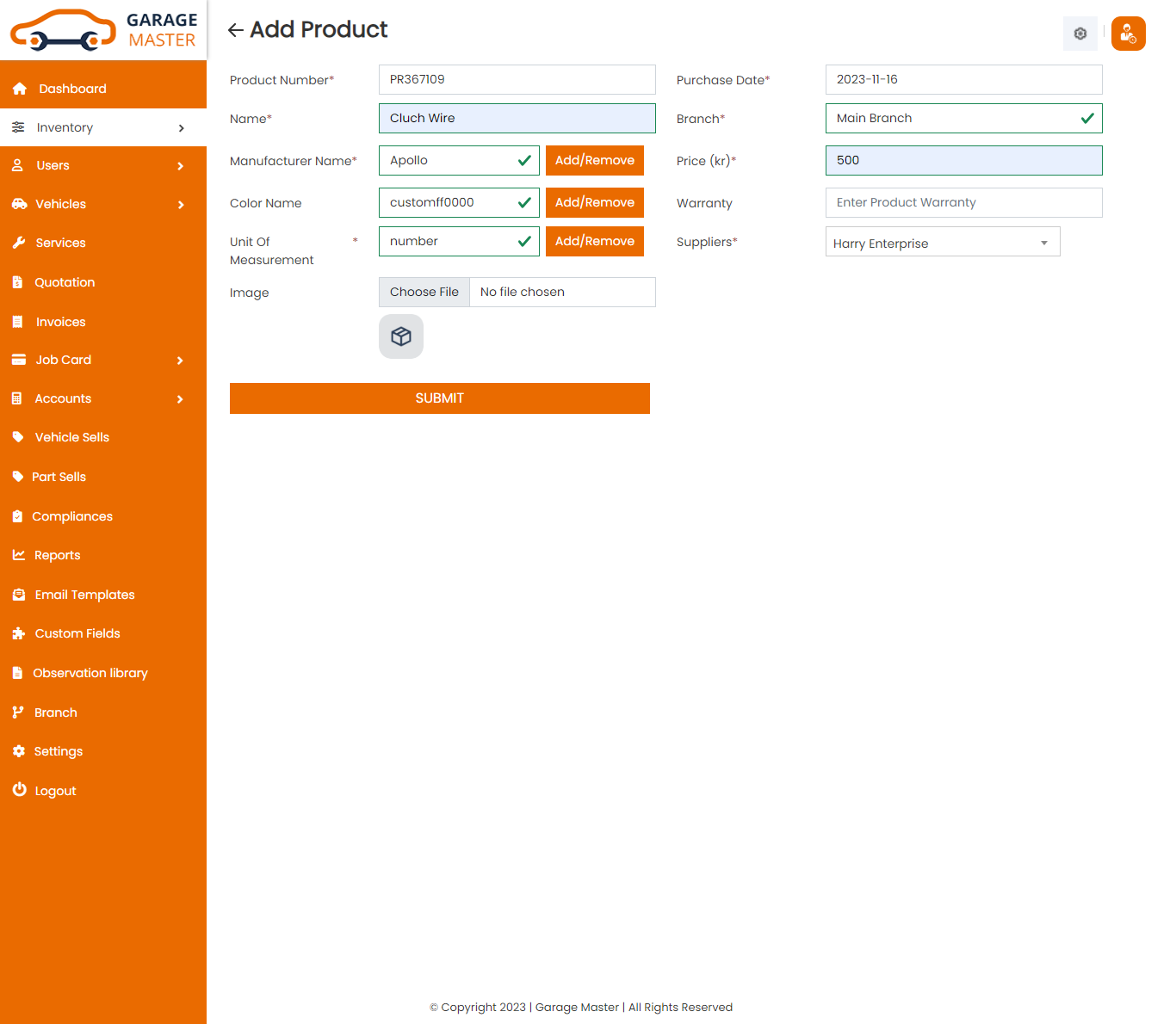Screen dimensions: 1176x1024
Task: Click the Services wrench icon
Action: click(19, 243)
